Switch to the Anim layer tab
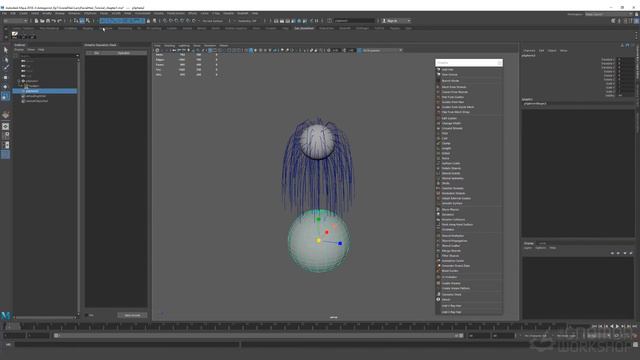This screenshot has height=360, width=640. [x=542, y=243]
